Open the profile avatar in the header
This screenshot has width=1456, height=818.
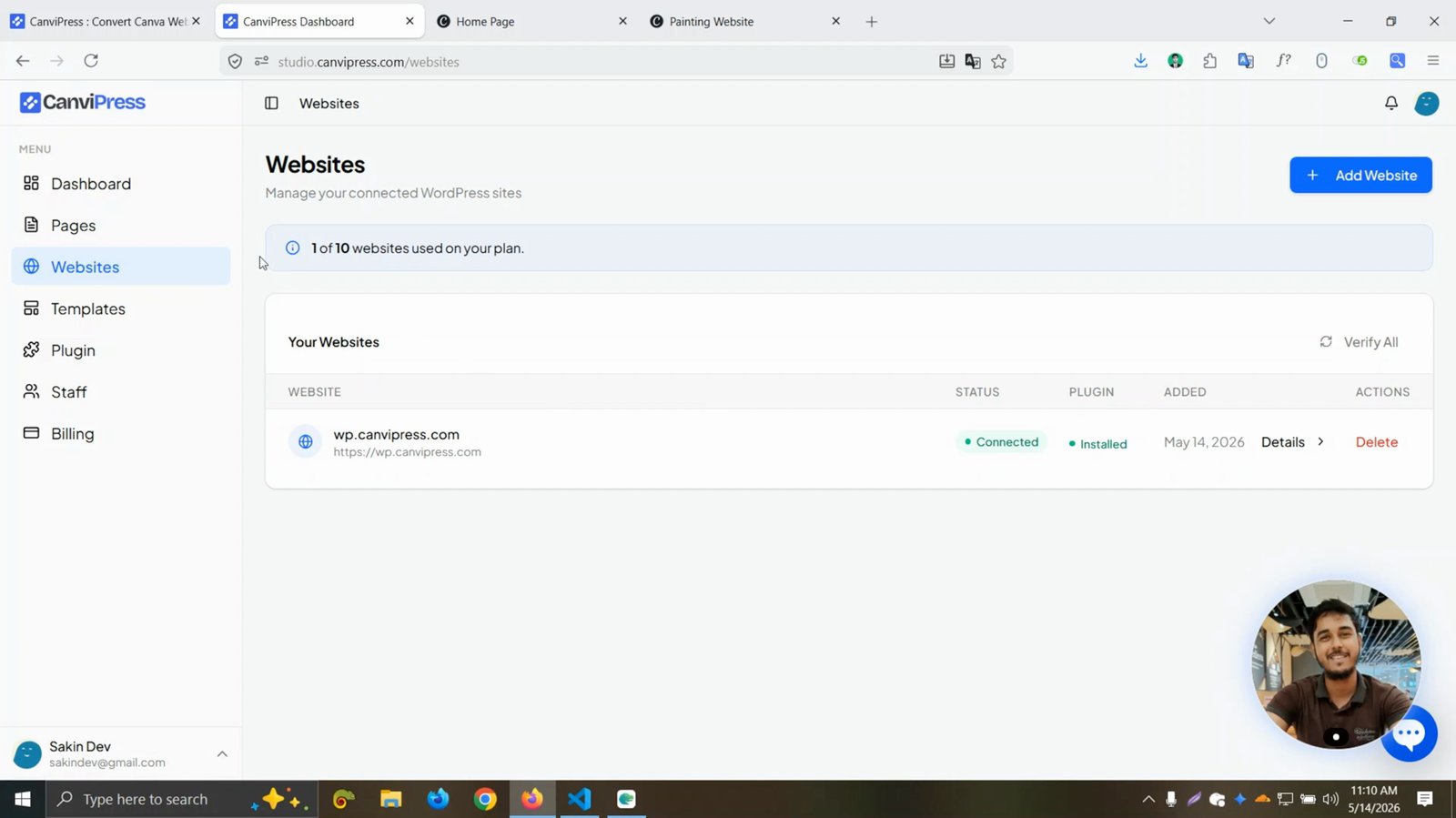(1426, 104)
